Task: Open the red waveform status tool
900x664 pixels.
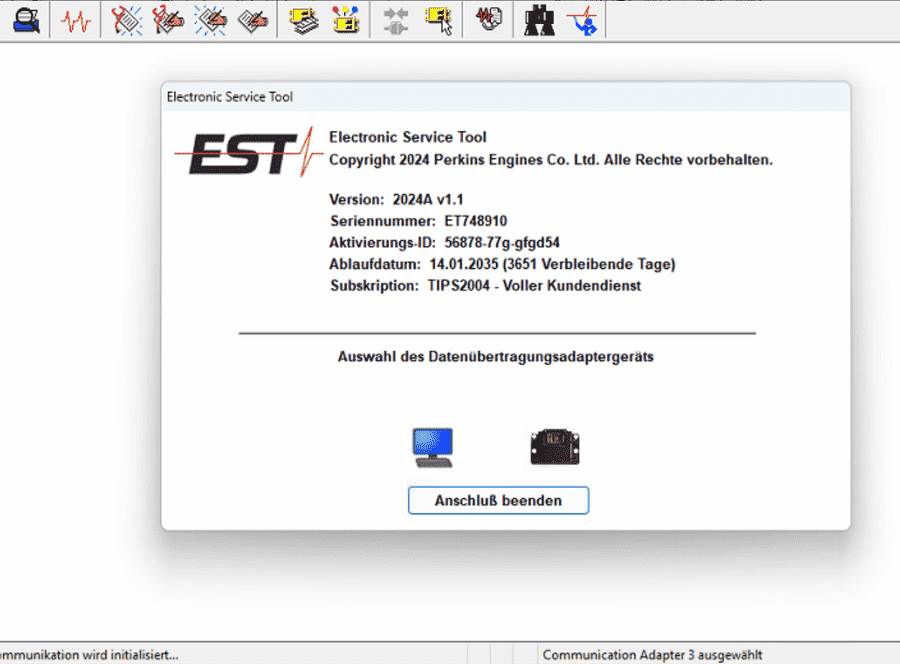Action: point(76,22)
